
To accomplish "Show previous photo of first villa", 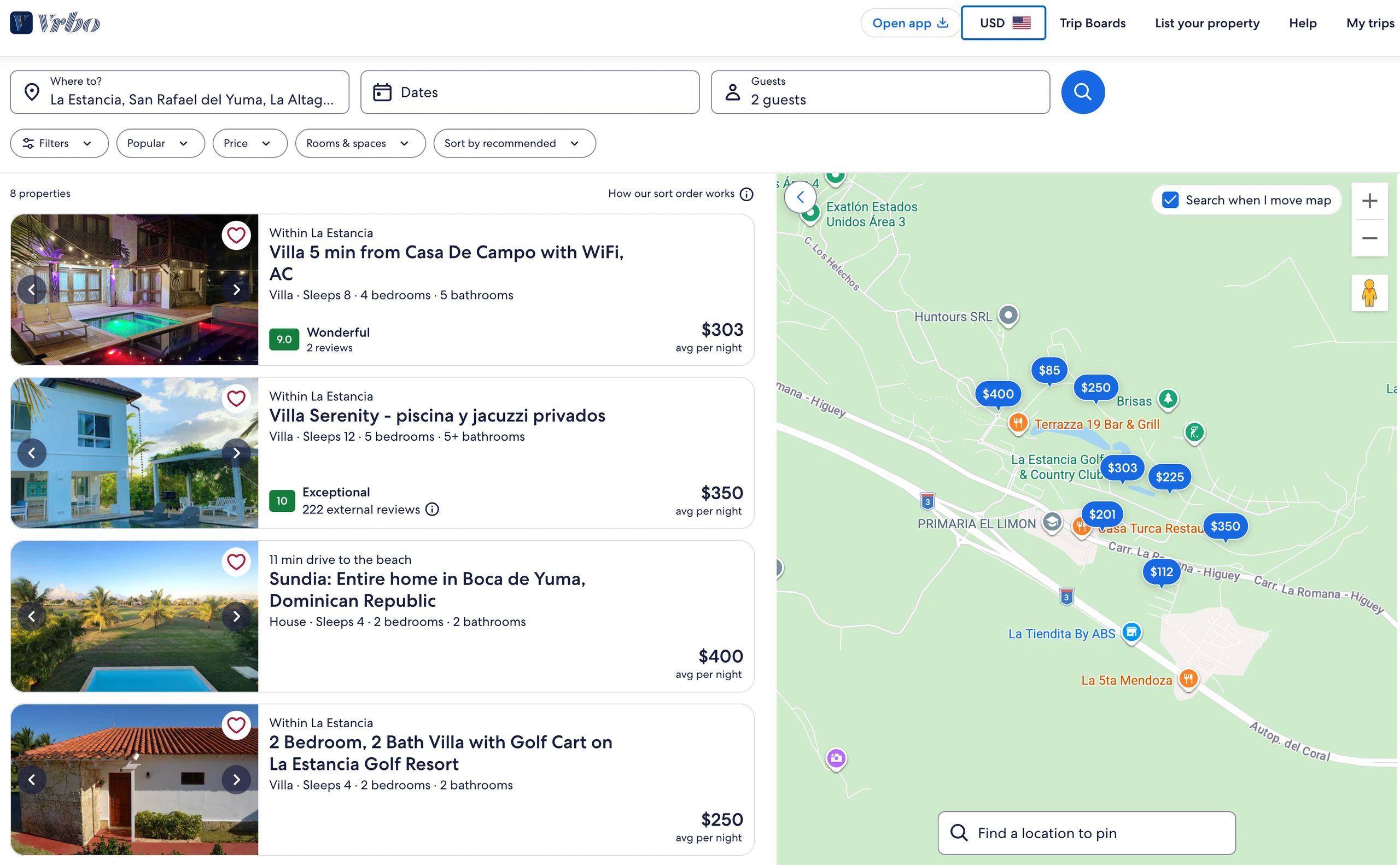I will (x=32, y=289).
